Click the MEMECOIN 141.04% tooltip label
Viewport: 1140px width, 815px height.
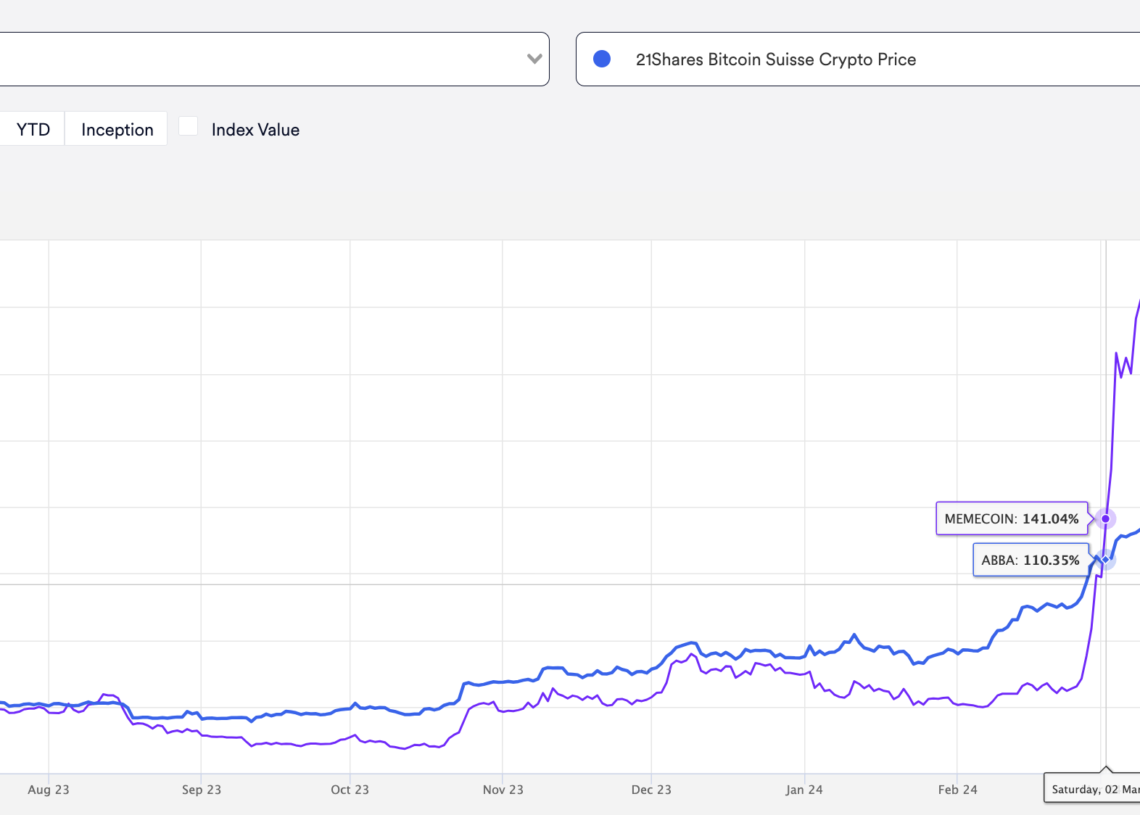[x=1011, y=519]
